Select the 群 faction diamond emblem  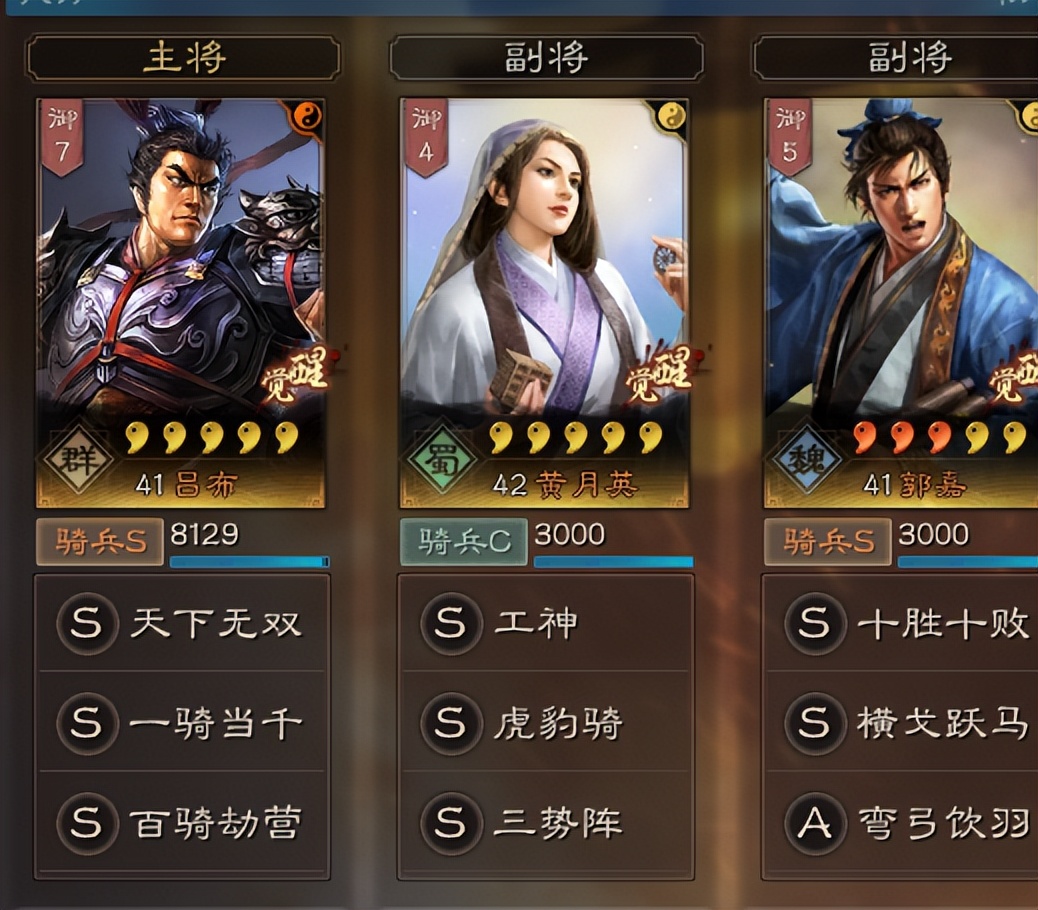point(79,459)
